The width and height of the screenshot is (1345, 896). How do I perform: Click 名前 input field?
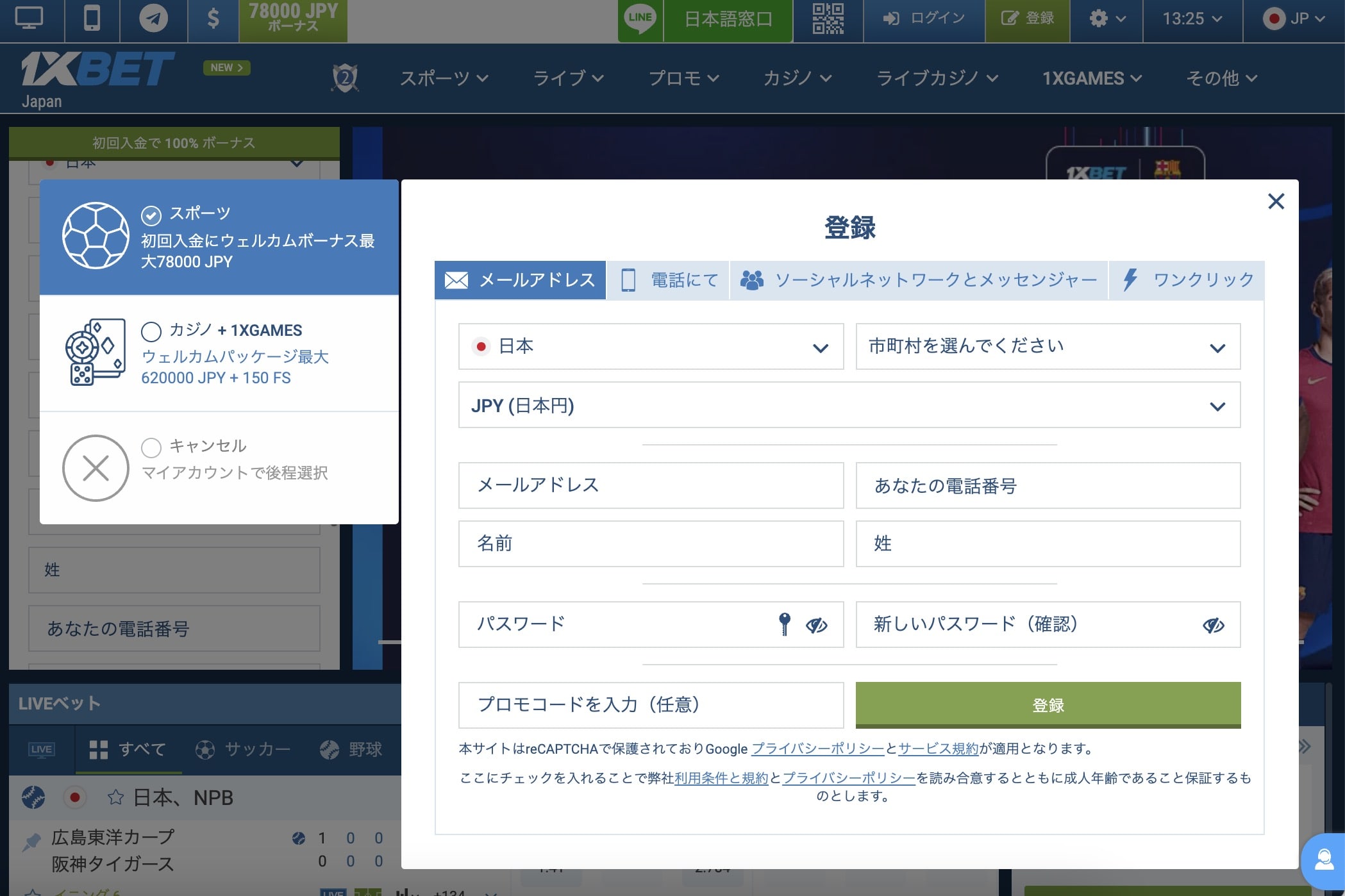pos(651,543)
